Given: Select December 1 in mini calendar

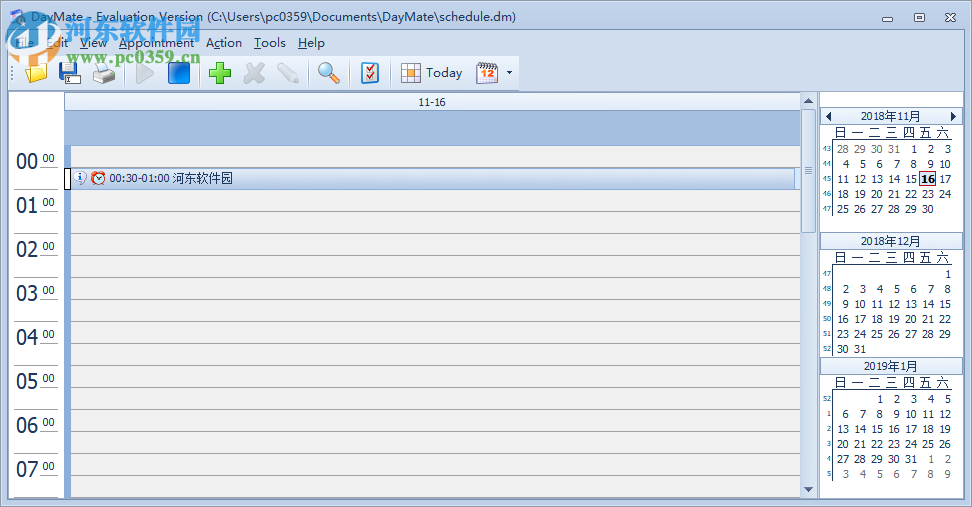Looking at the screenshot, I should 948,274.
